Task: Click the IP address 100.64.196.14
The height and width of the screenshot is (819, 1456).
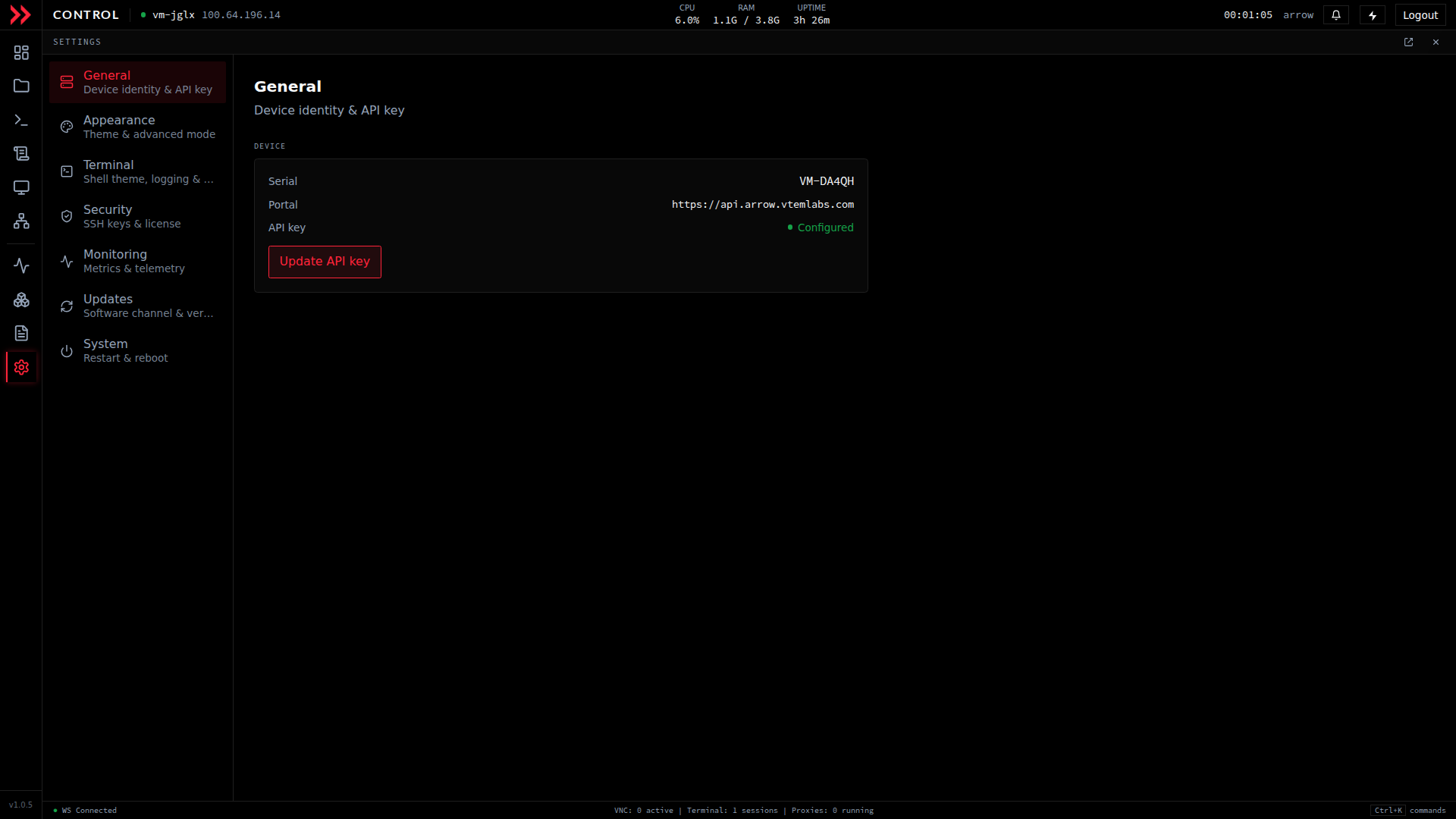Action: [x=241, y=15]
